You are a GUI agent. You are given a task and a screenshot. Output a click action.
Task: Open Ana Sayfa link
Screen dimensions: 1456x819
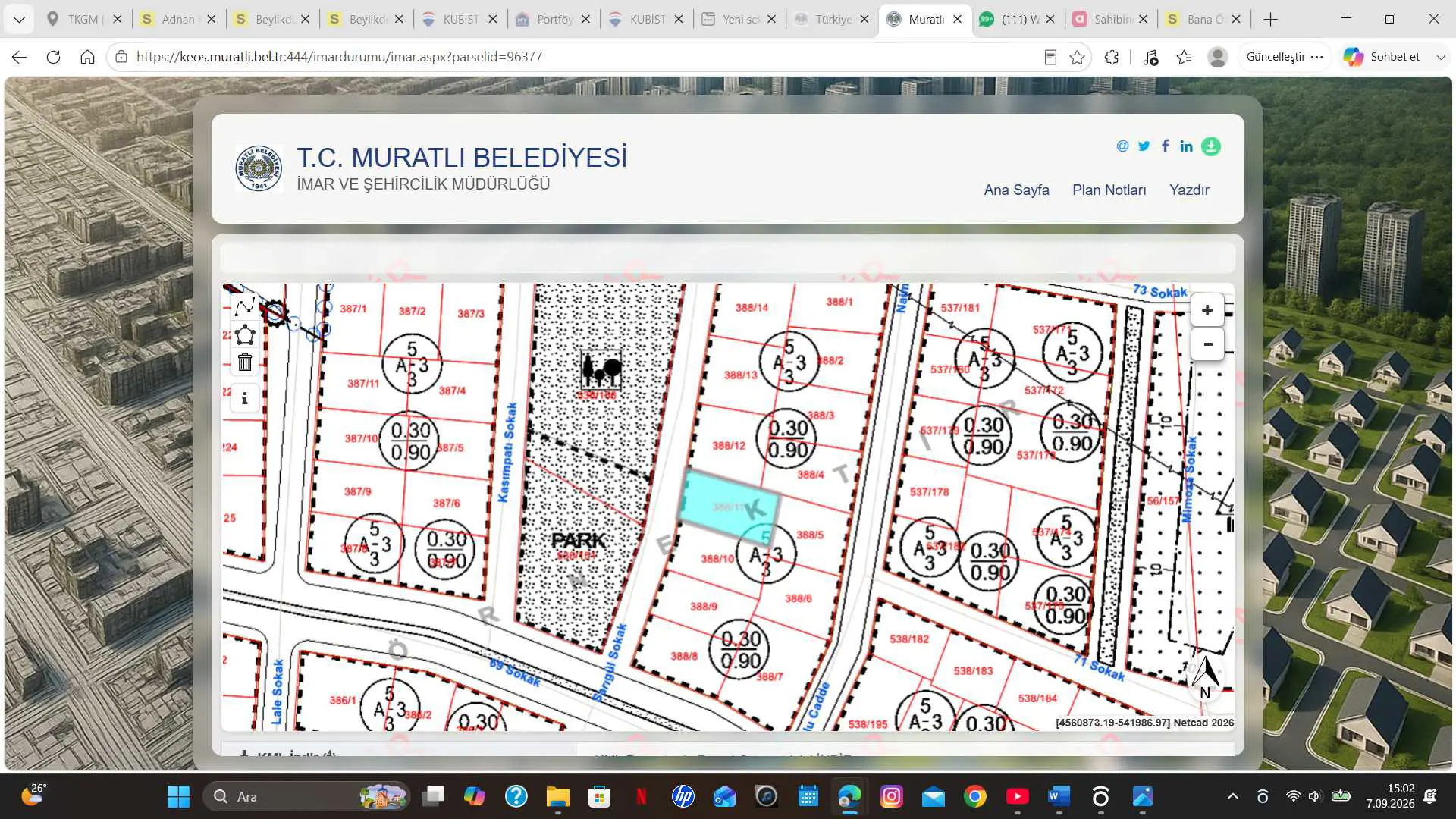pos(1016,190)
